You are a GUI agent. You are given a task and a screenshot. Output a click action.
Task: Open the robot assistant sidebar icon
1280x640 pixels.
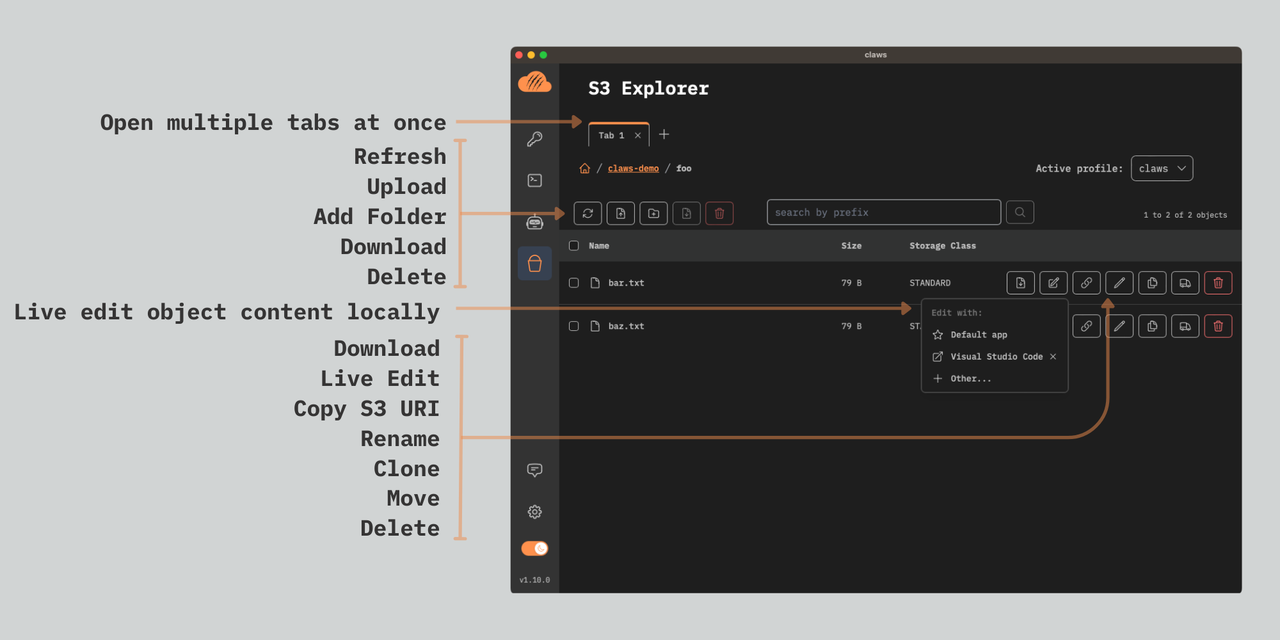[x=535, y=222]
